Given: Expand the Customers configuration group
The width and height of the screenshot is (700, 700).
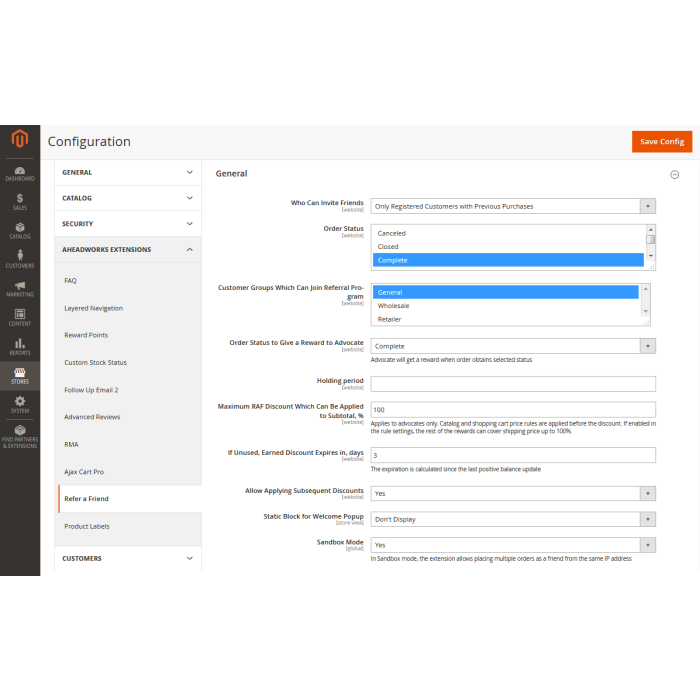Looking at the screenshot, I should (128, 558).
